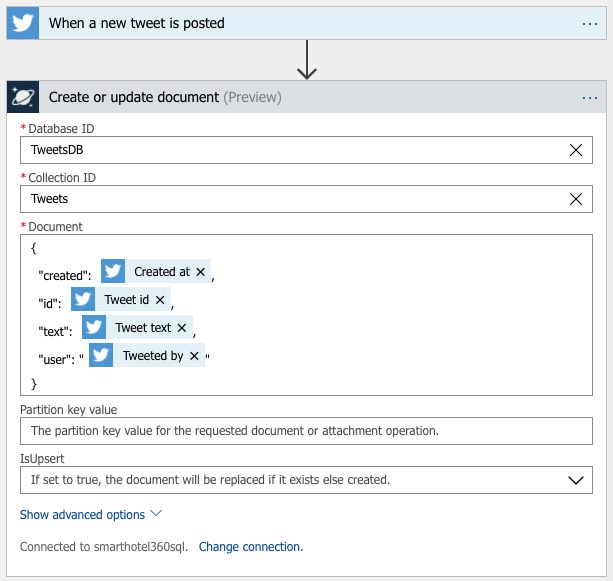This screenshot has height=581, width=613.
Task: Click the Cosmos DB action icon
Action: point(23,97)
